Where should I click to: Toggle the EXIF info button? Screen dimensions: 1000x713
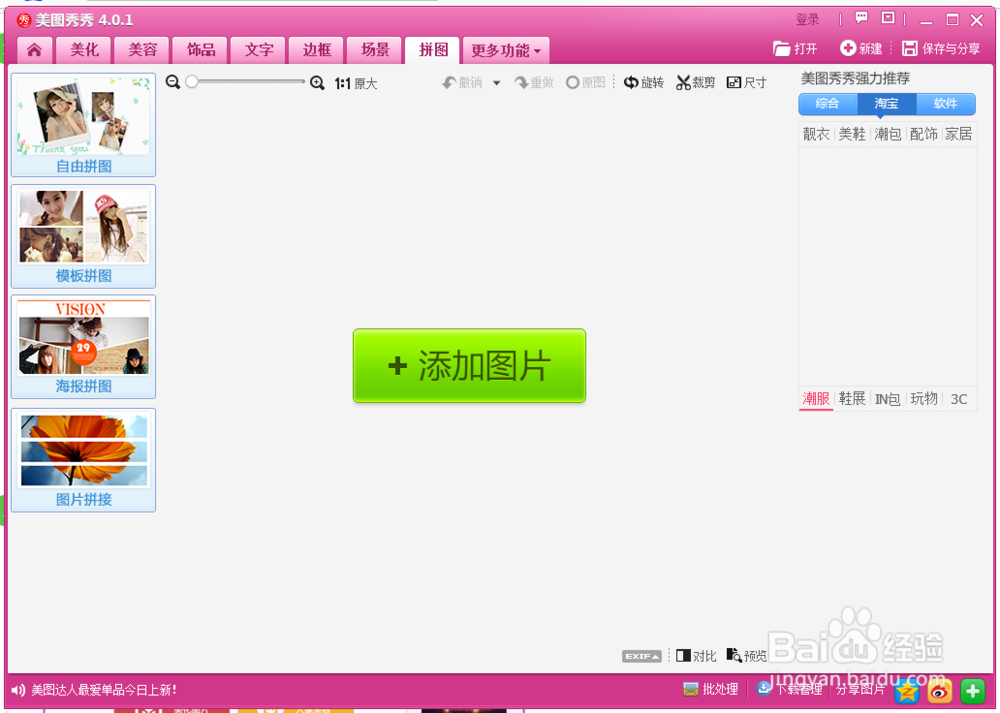coord(642,656)
